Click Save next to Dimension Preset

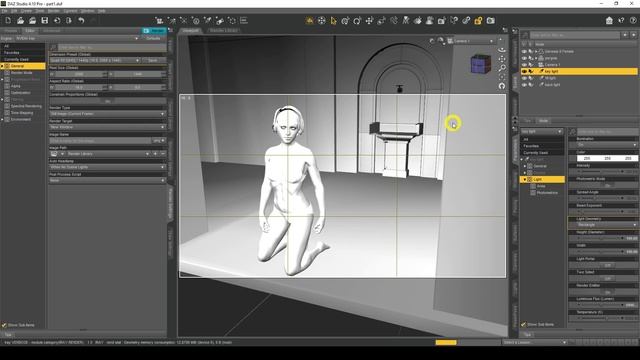(153, 60)
